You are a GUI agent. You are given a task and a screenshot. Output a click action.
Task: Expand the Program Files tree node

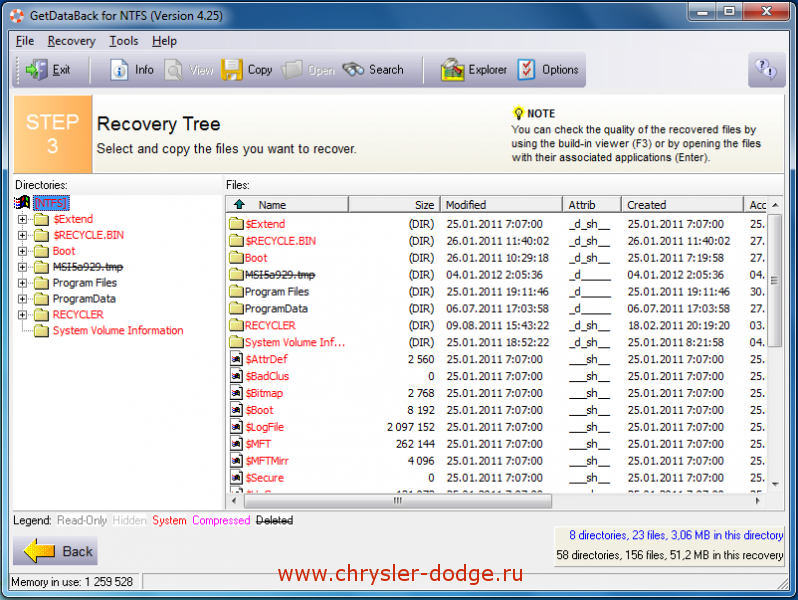pyautogui.click(x=22, y=282)
